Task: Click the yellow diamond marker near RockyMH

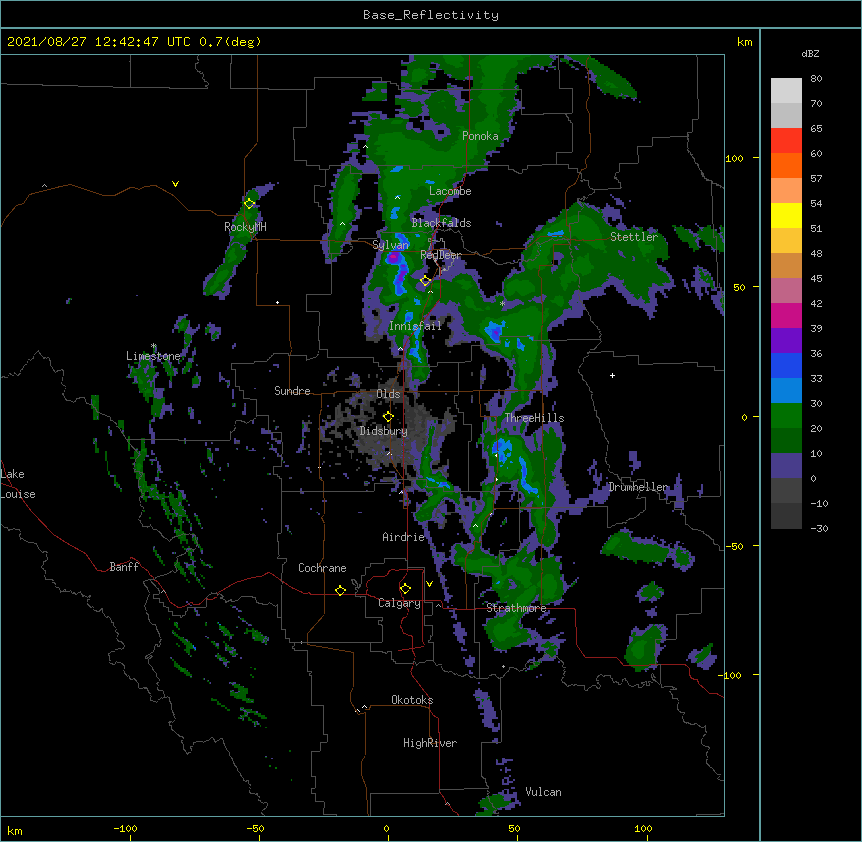Action: [249, 204]
